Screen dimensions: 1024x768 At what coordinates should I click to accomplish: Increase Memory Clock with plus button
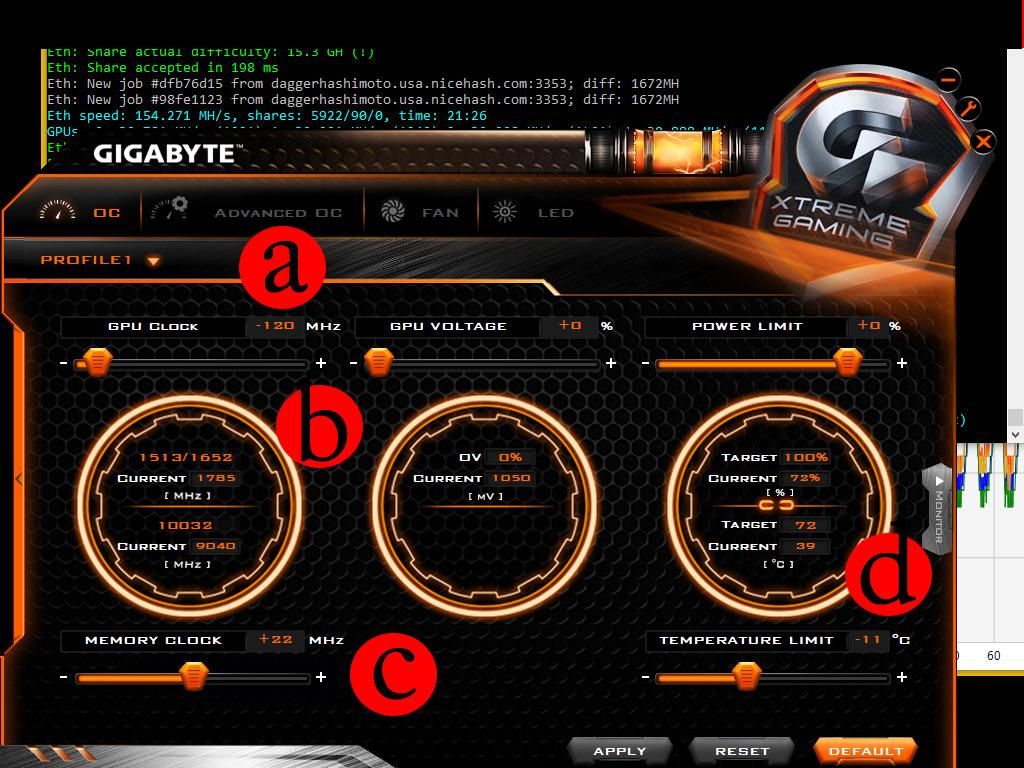pyautogui.click(x=321, y=677)
